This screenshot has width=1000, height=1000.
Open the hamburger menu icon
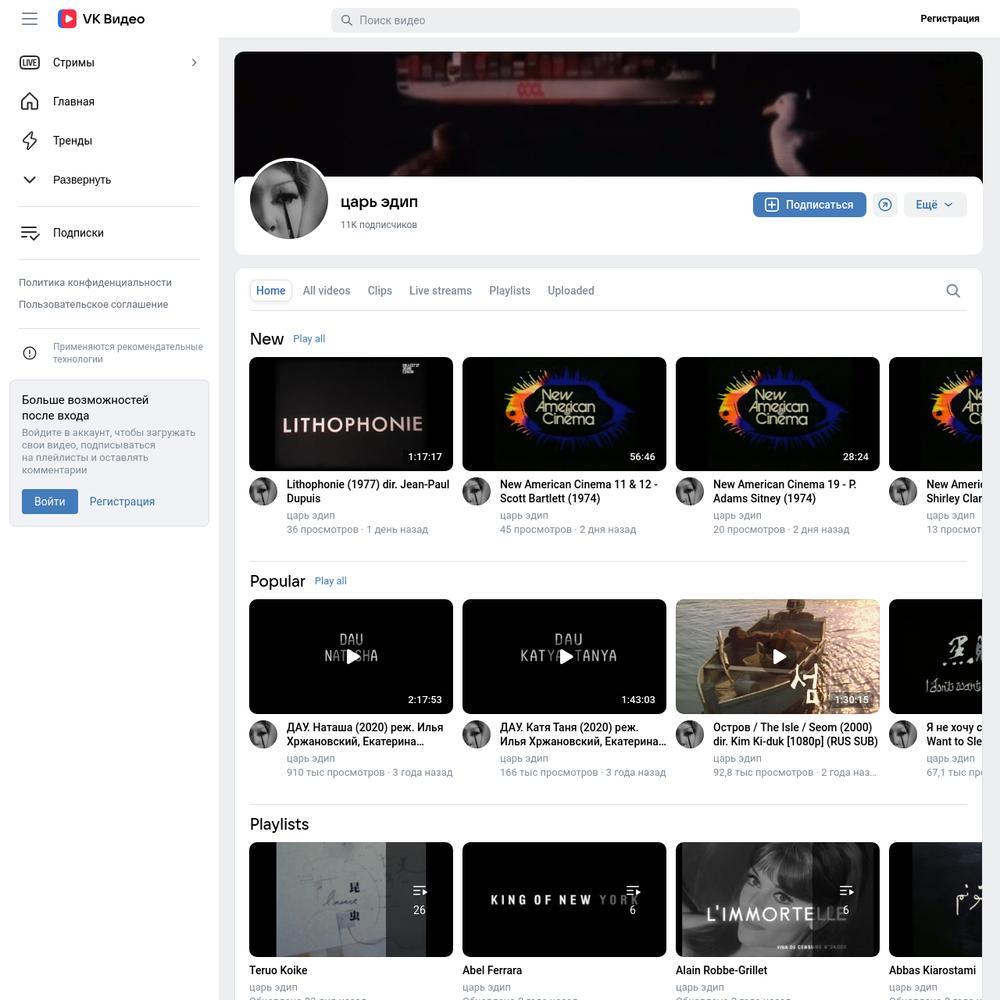[x=29, y=19]
